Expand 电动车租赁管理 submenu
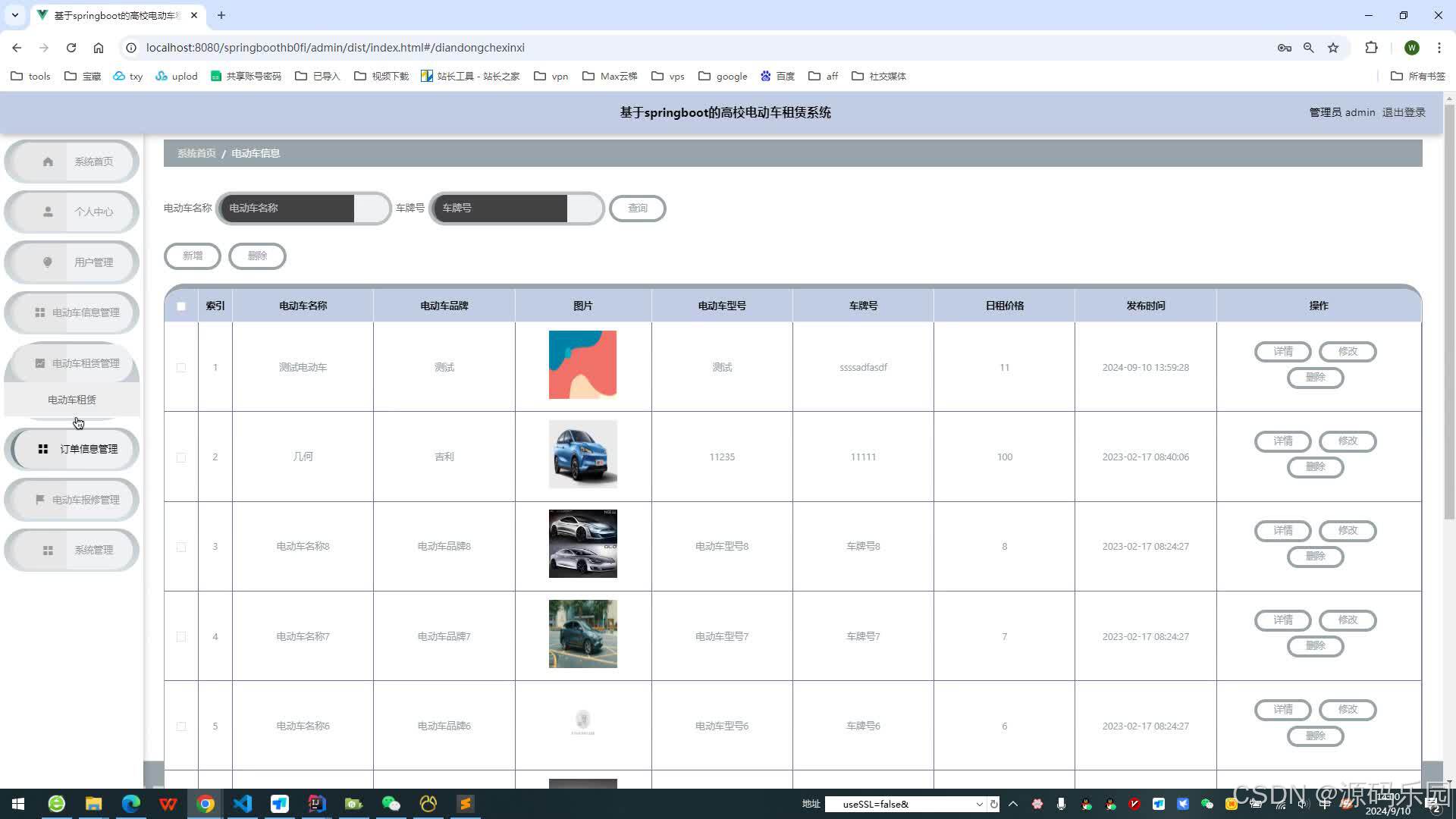 [x=71, y=362]
